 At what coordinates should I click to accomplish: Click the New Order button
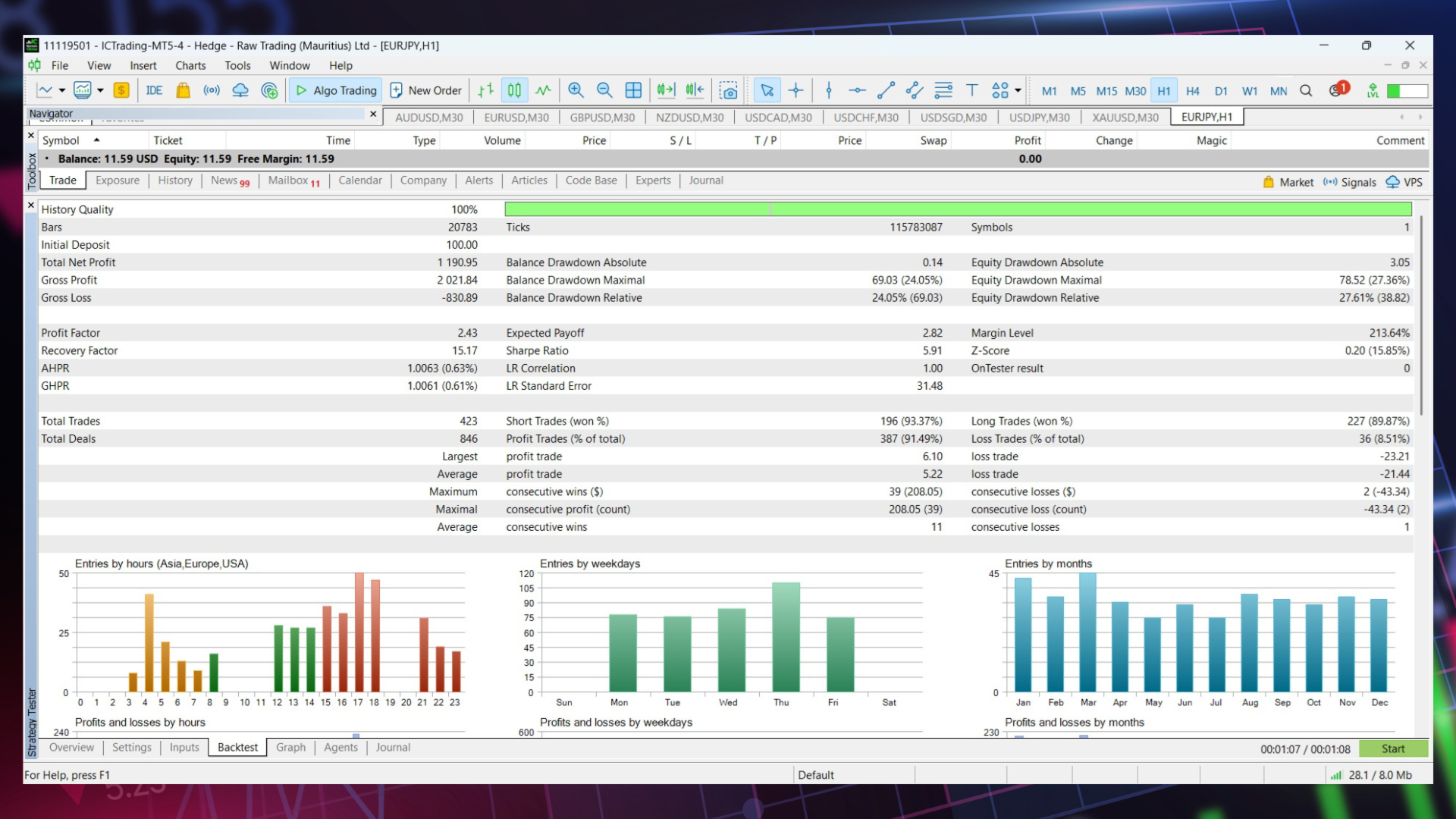425,90
